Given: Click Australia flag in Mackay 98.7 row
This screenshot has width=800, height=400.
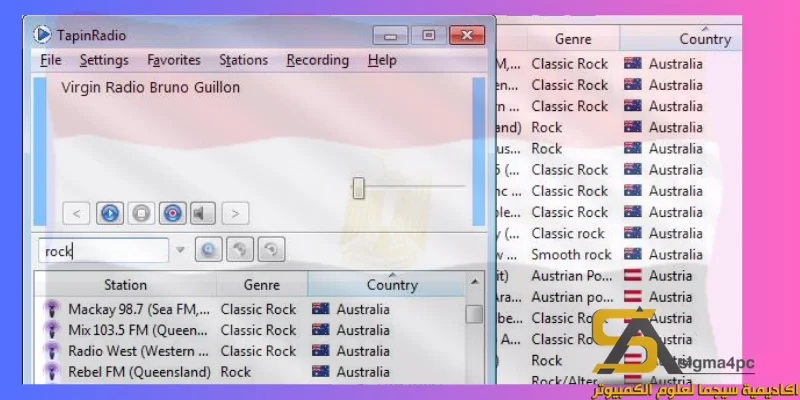Looking at the screenshot, I should coord(320,309).
